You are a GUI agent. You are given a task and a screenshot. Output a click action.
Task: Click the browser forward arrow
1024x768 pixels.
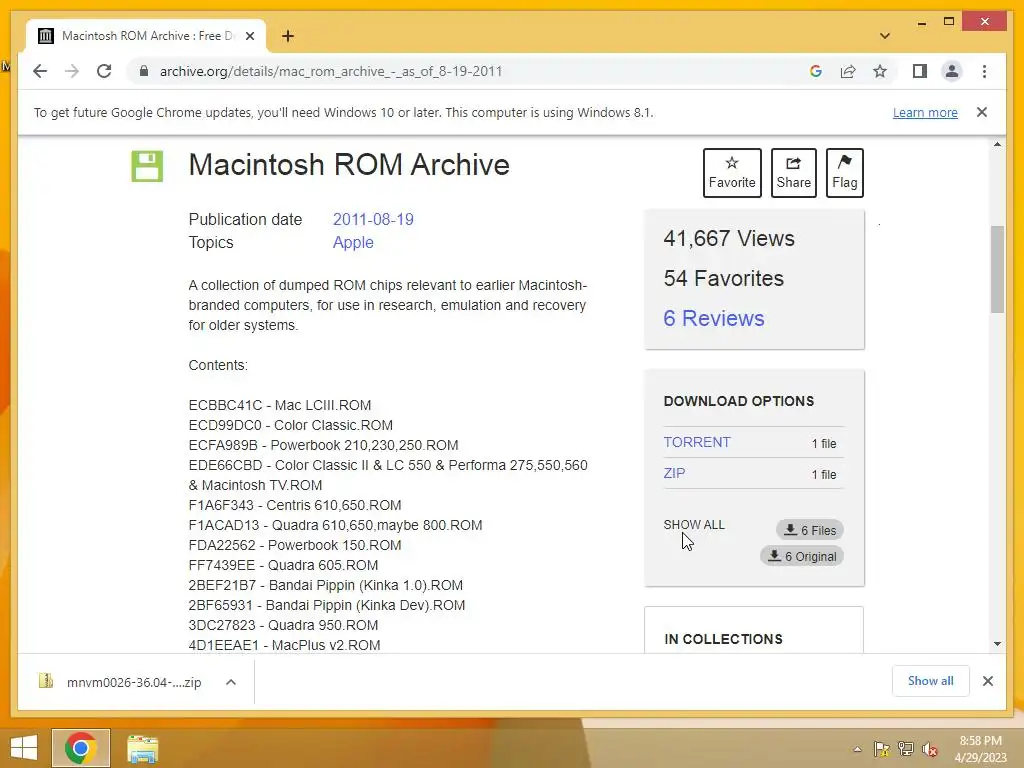(x=72, y=71)
